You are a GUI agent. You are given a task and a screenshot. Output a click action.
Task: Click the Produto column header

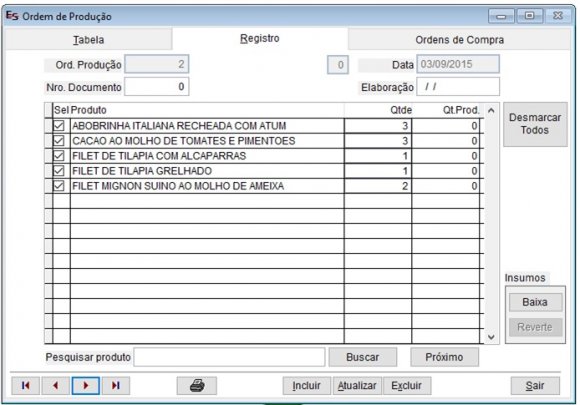click(207, 110)
